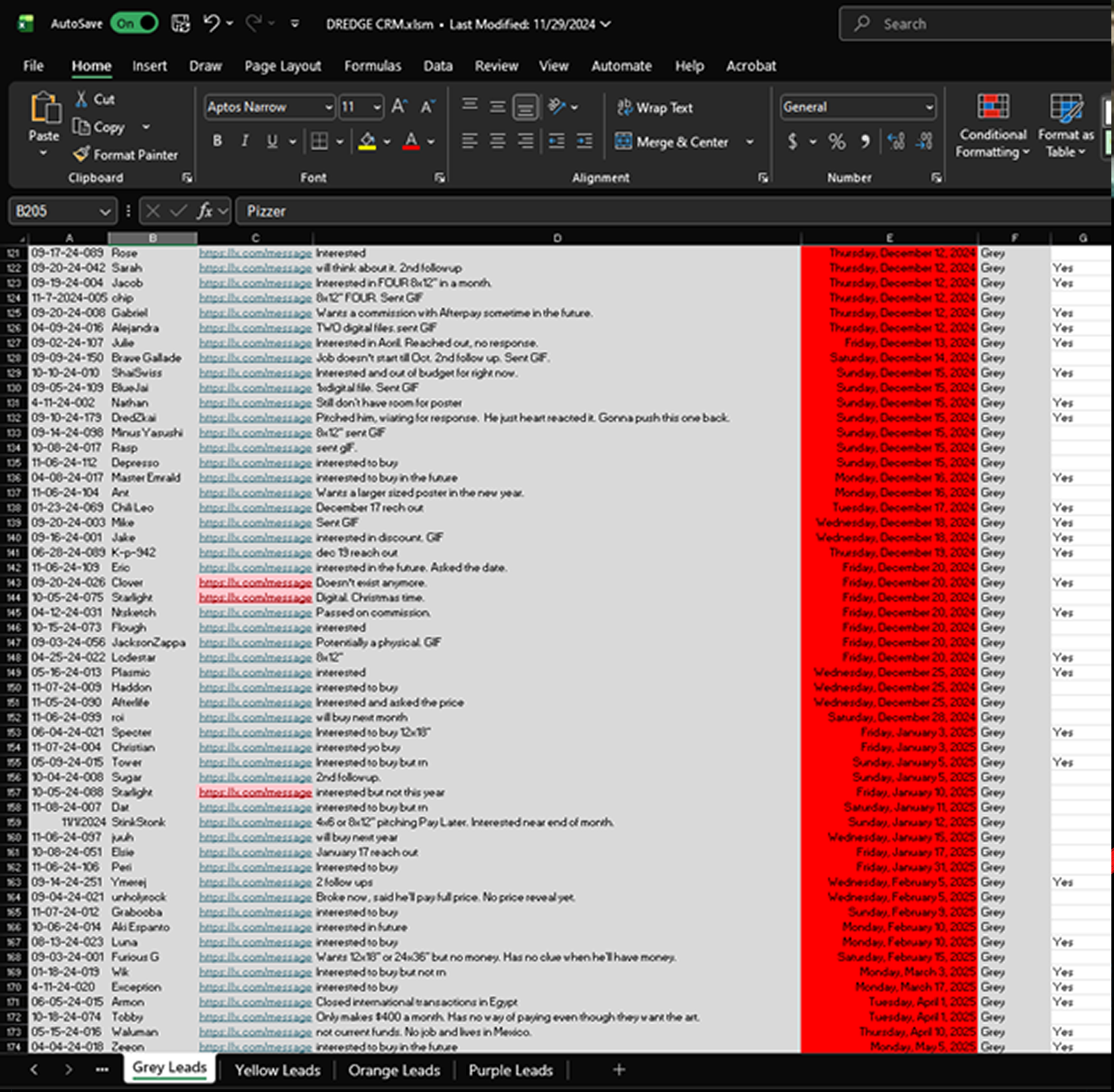Apply Bold formatting

point(217,141)
